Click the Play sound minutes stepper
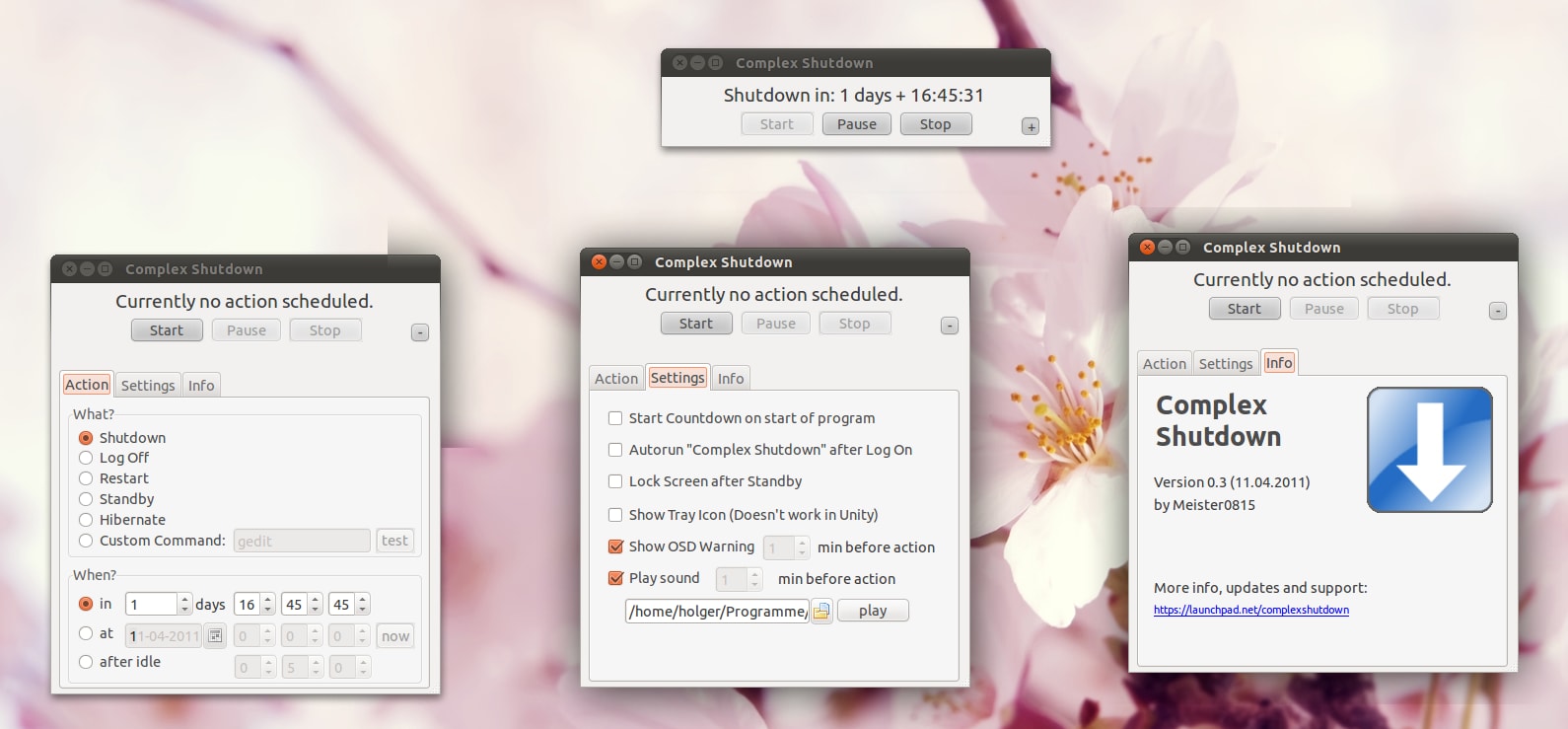 coord(739,579)
